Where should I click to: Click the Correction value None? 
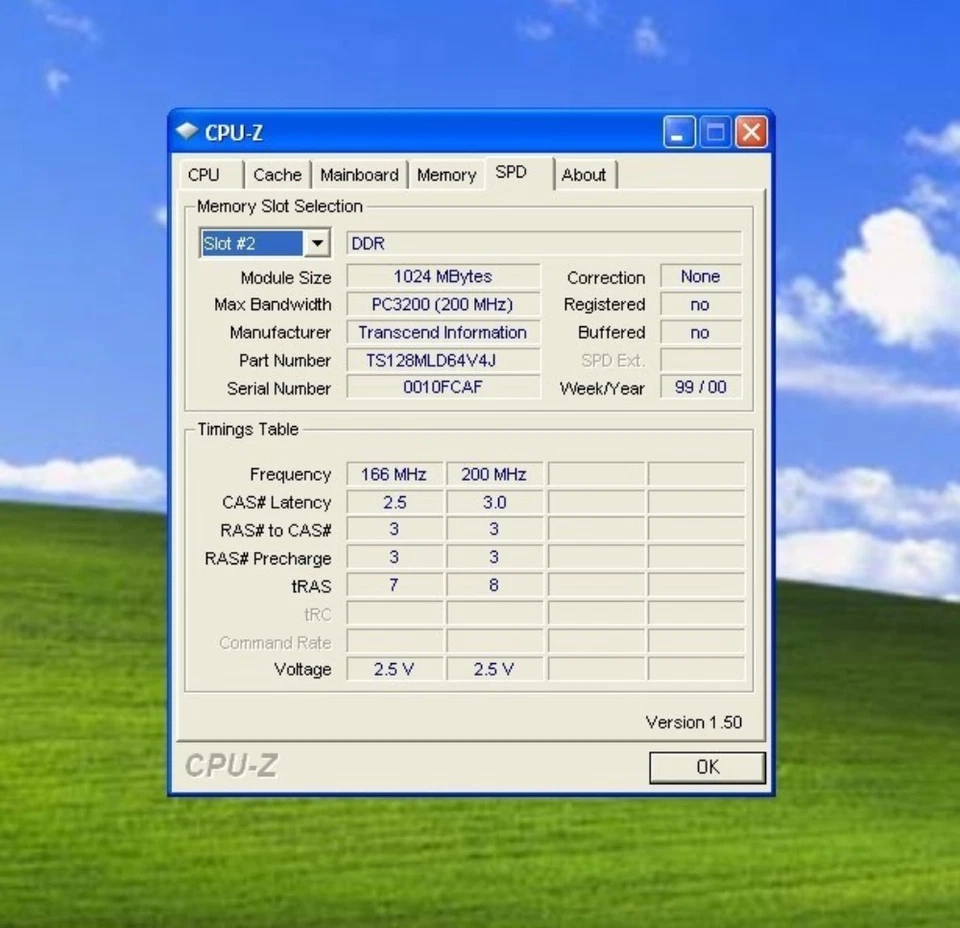(x=701, y=276)
